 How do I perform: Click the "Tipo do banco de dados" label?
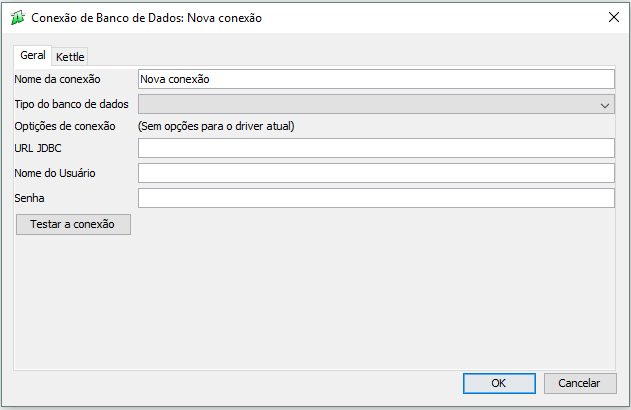point(71,104)
